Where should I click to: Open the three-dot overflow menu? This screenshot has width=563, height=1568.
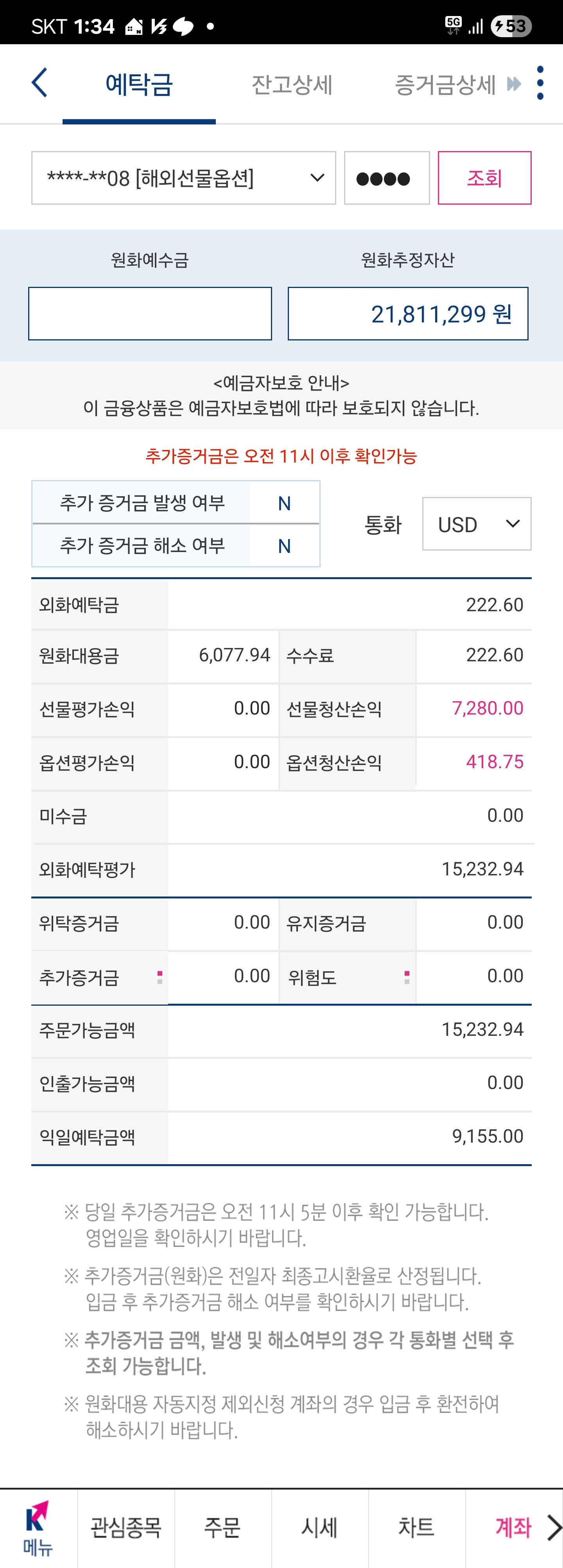(x=540, y=83)
